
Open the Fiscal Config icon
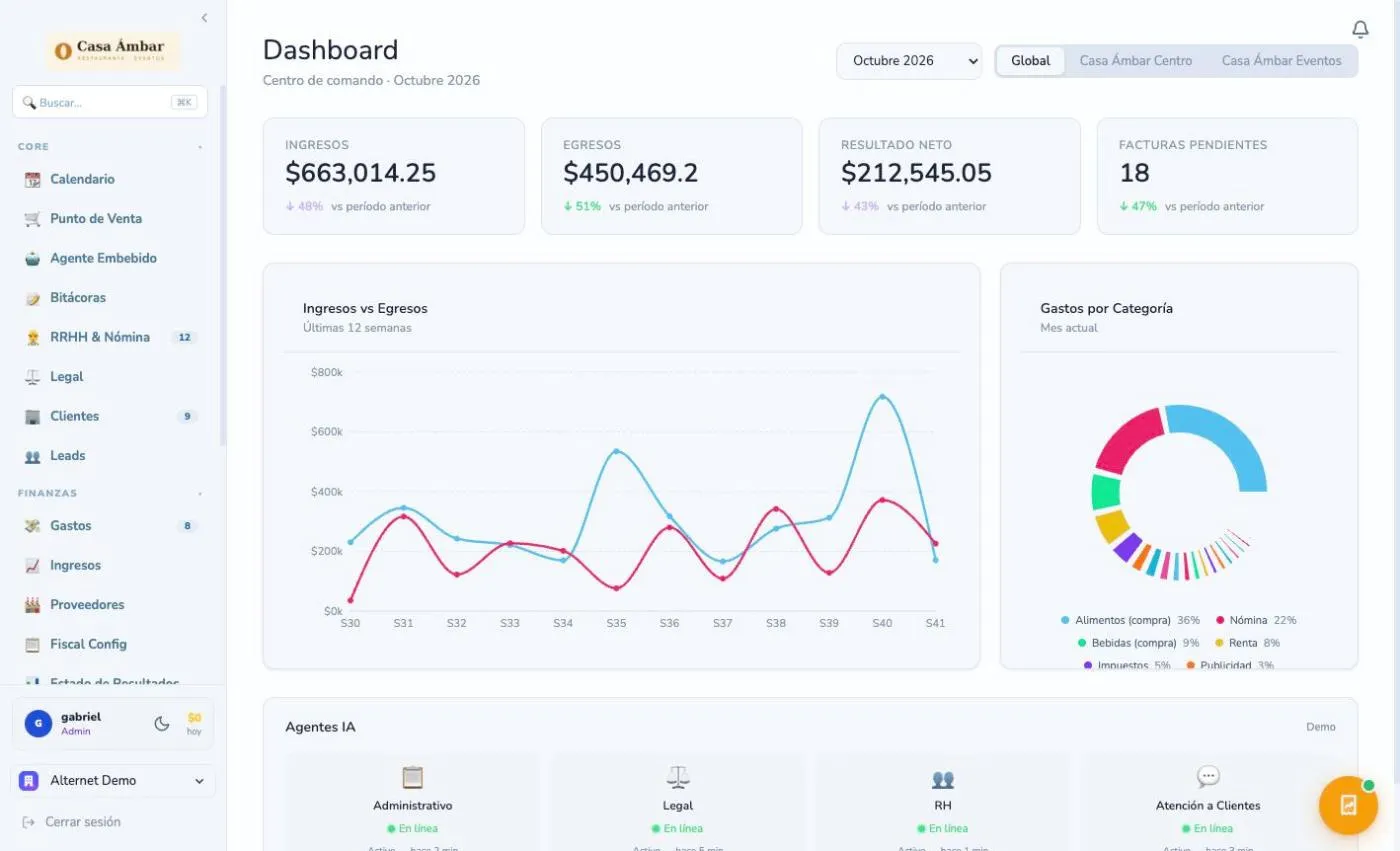32,645
